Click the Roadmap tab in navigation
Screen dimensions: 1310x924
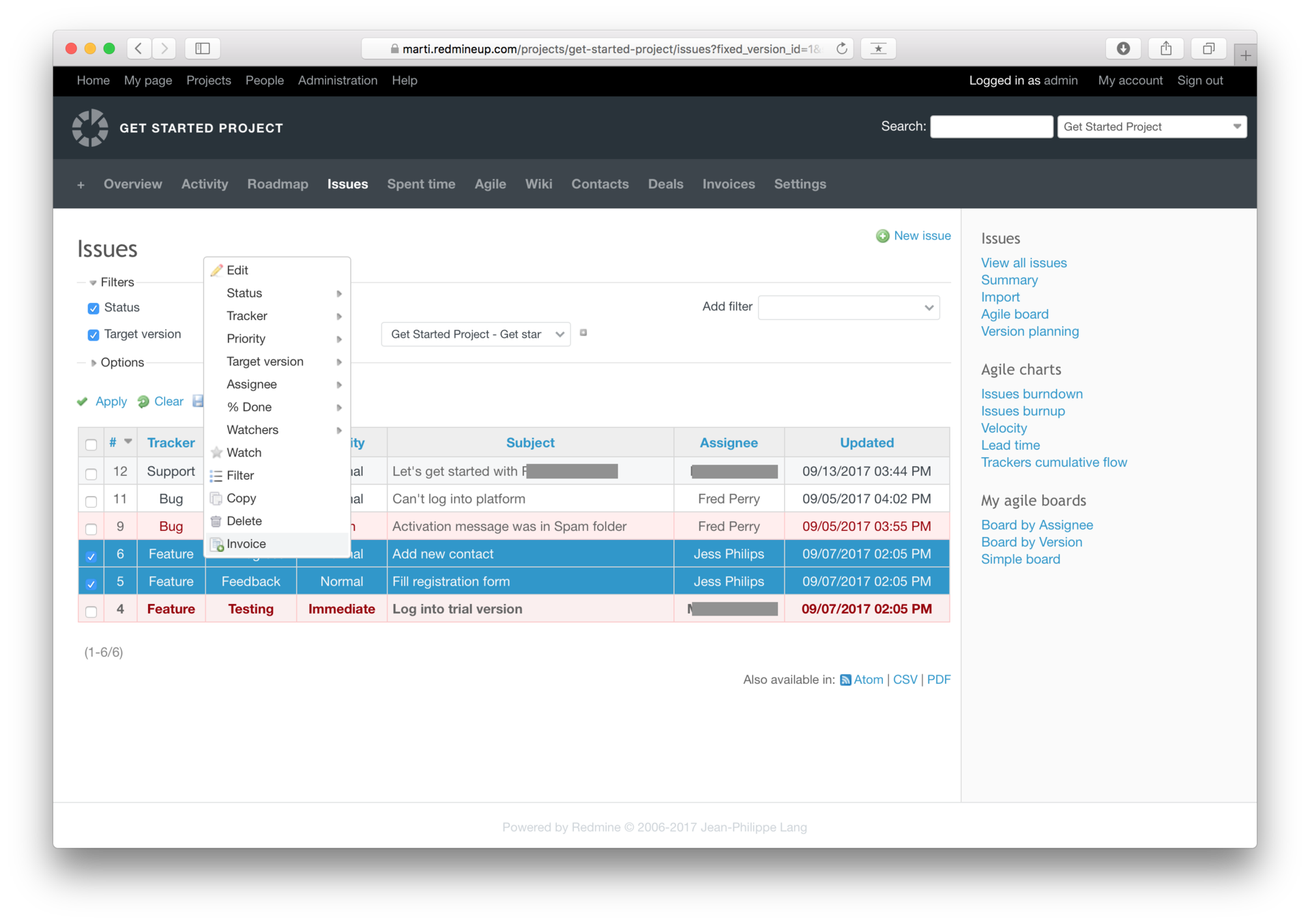(x=280, y=183)
